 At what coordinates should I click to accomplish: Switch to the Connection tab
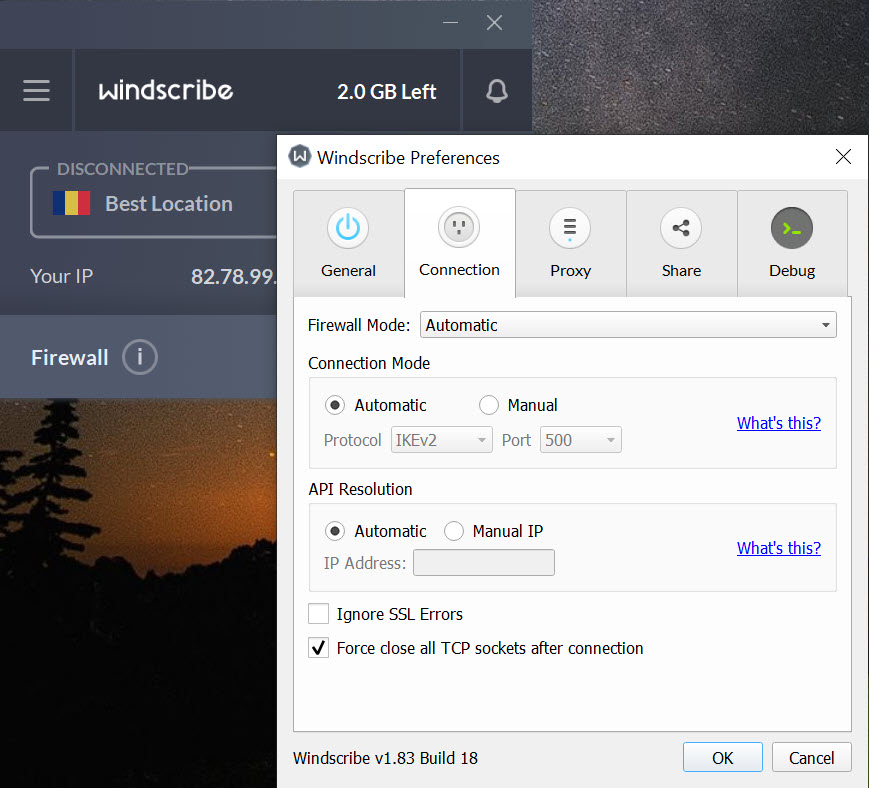point(459,244)
